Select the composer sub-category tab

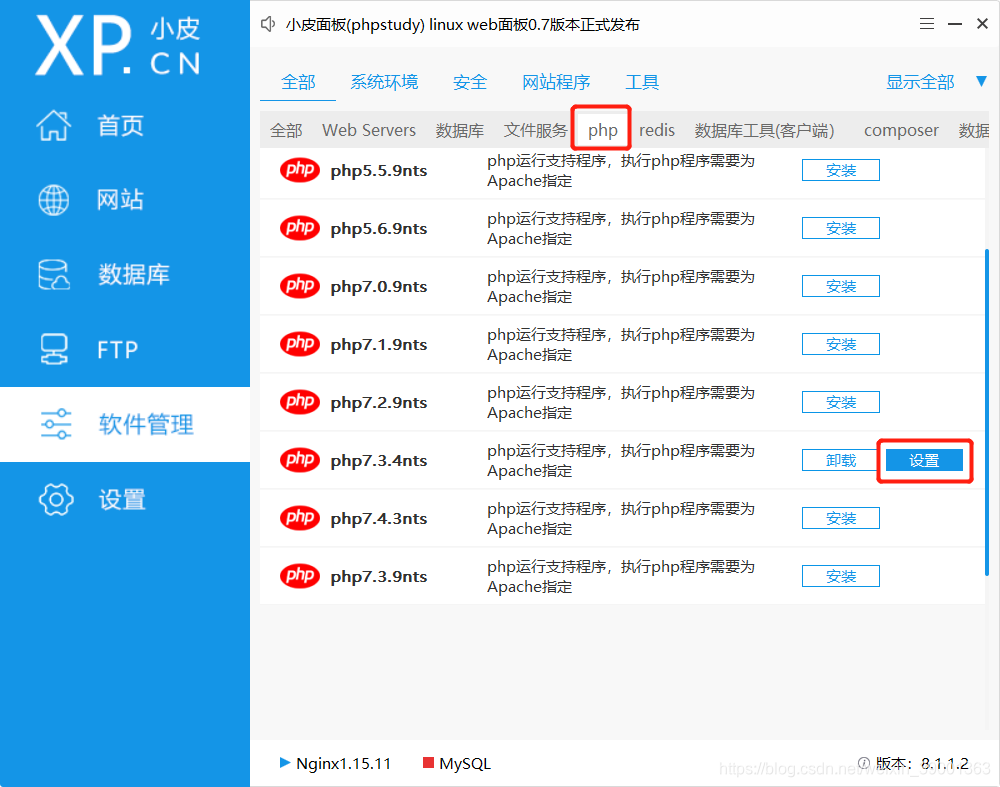tap(901, 130)
